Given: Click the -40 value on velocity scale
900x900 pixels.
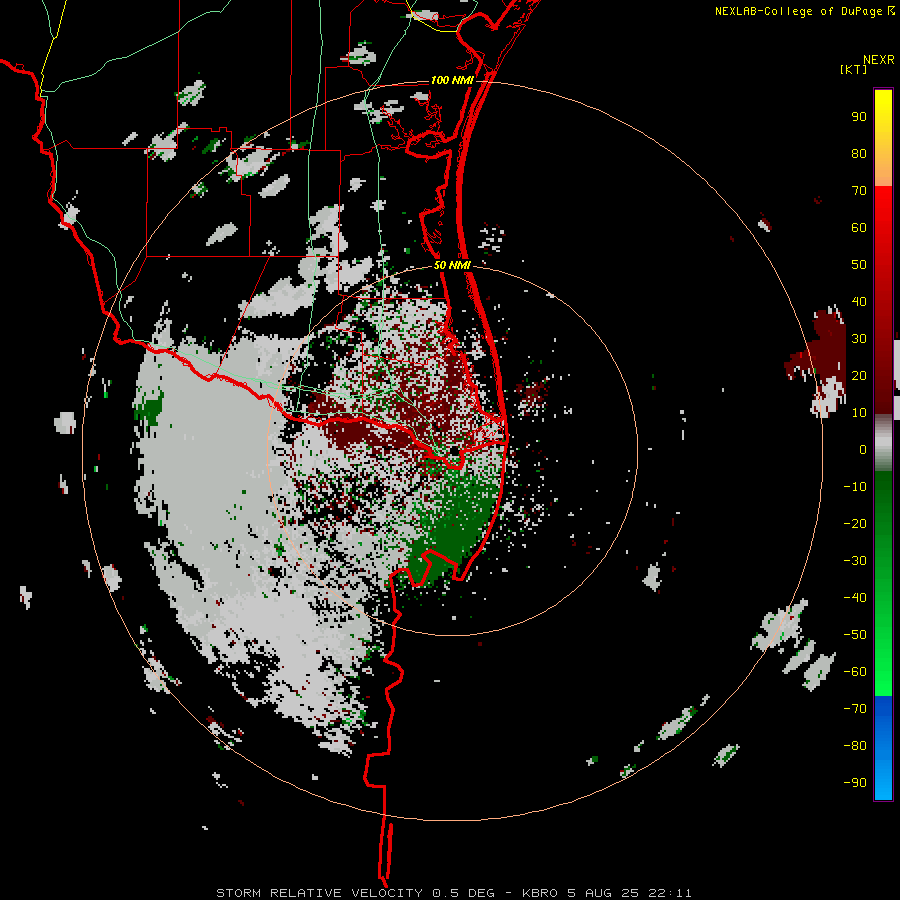Looking at the screenshot, I should tap(855, 598).
